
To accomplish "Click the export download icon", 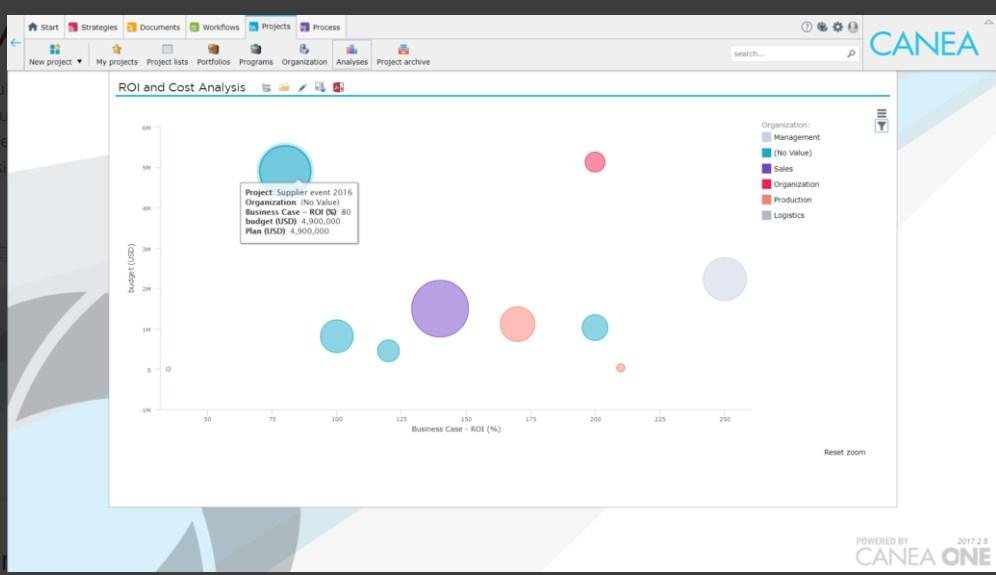I will point(320,88).
